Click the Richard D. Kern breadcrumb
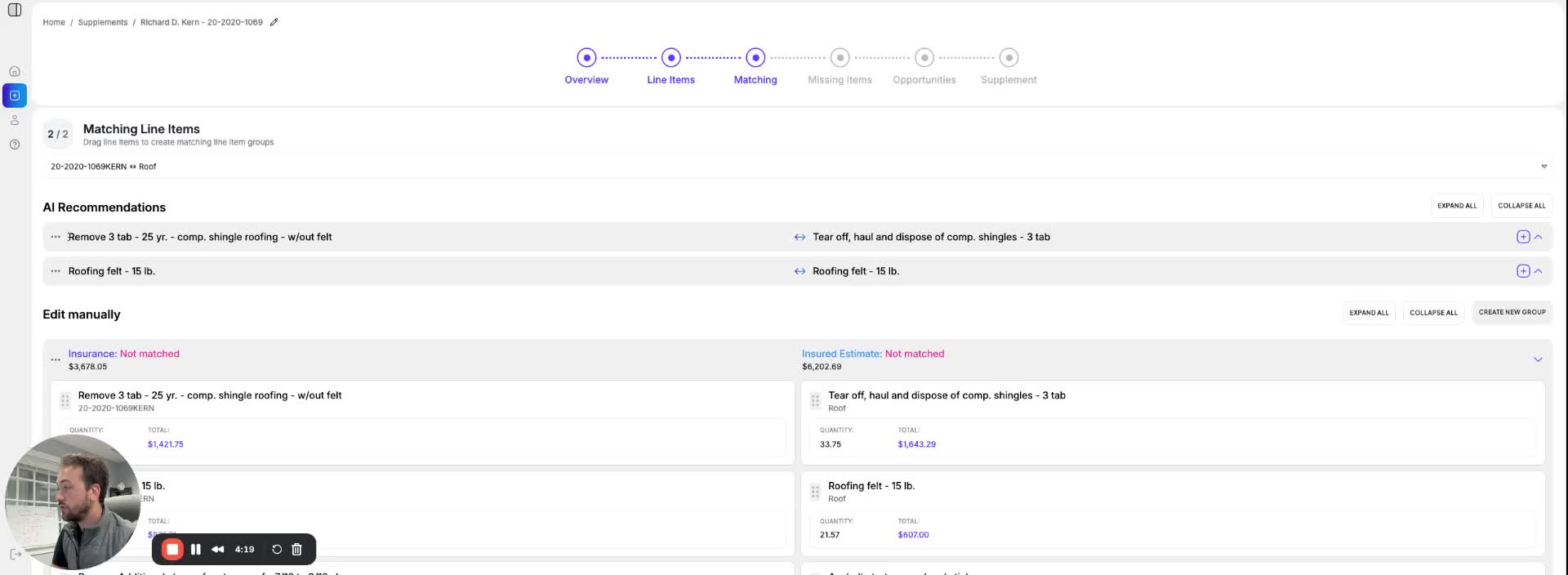Viewport: 1568px width, 575px height. pyautogui.click(x=202, y=22)
